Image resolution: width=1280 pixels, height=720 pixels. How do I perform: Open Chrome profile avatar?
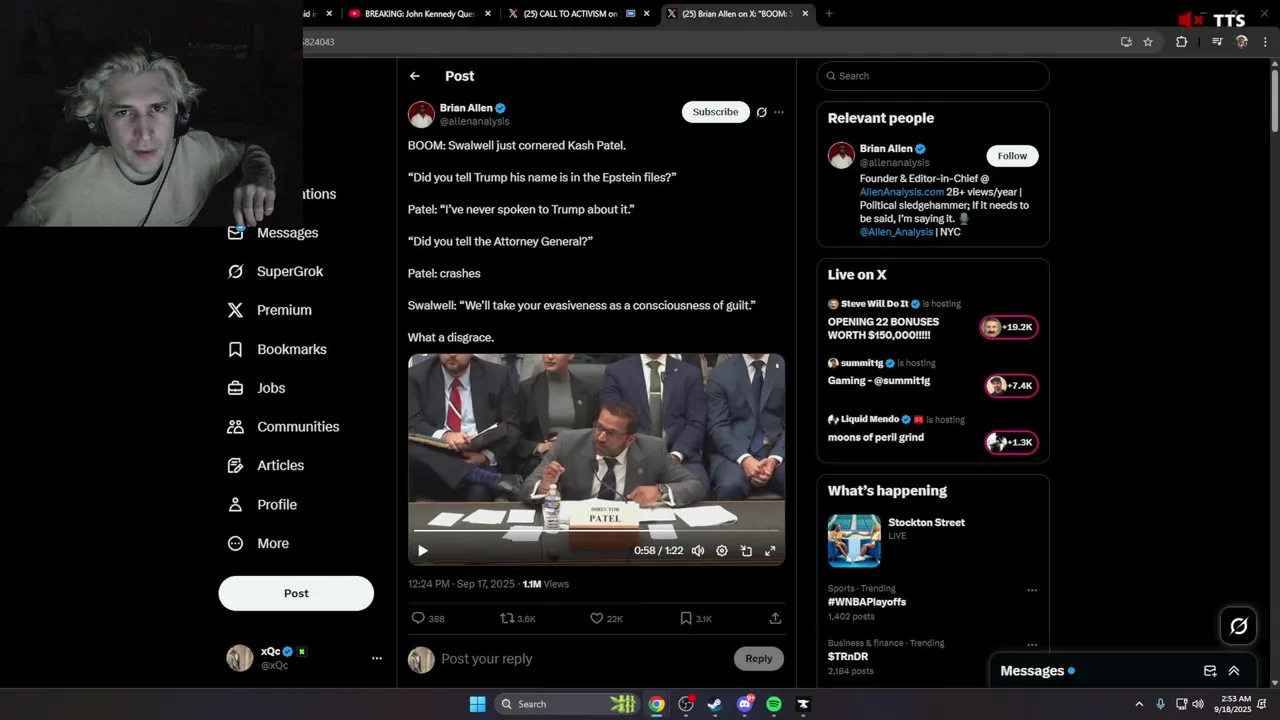point(1242,42)
